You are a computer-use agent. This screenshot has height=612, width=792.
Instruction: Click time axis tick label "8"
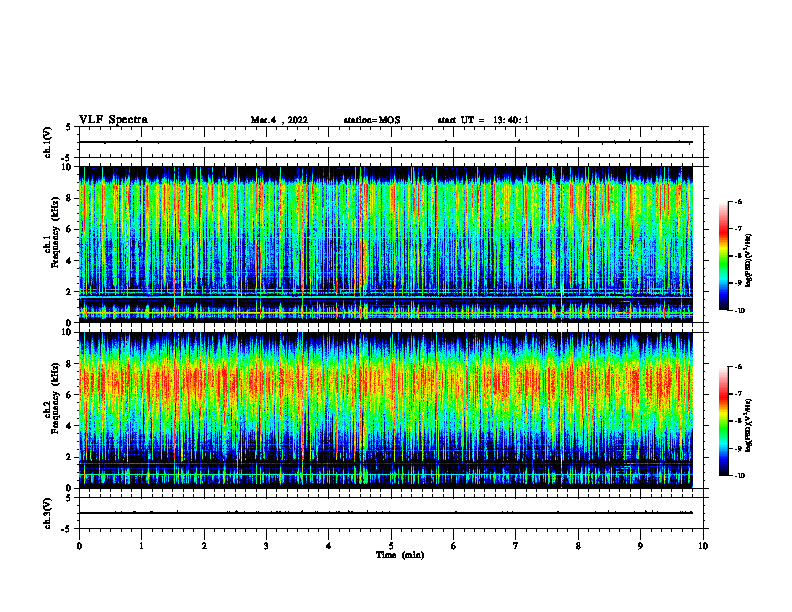coord(578,546)
